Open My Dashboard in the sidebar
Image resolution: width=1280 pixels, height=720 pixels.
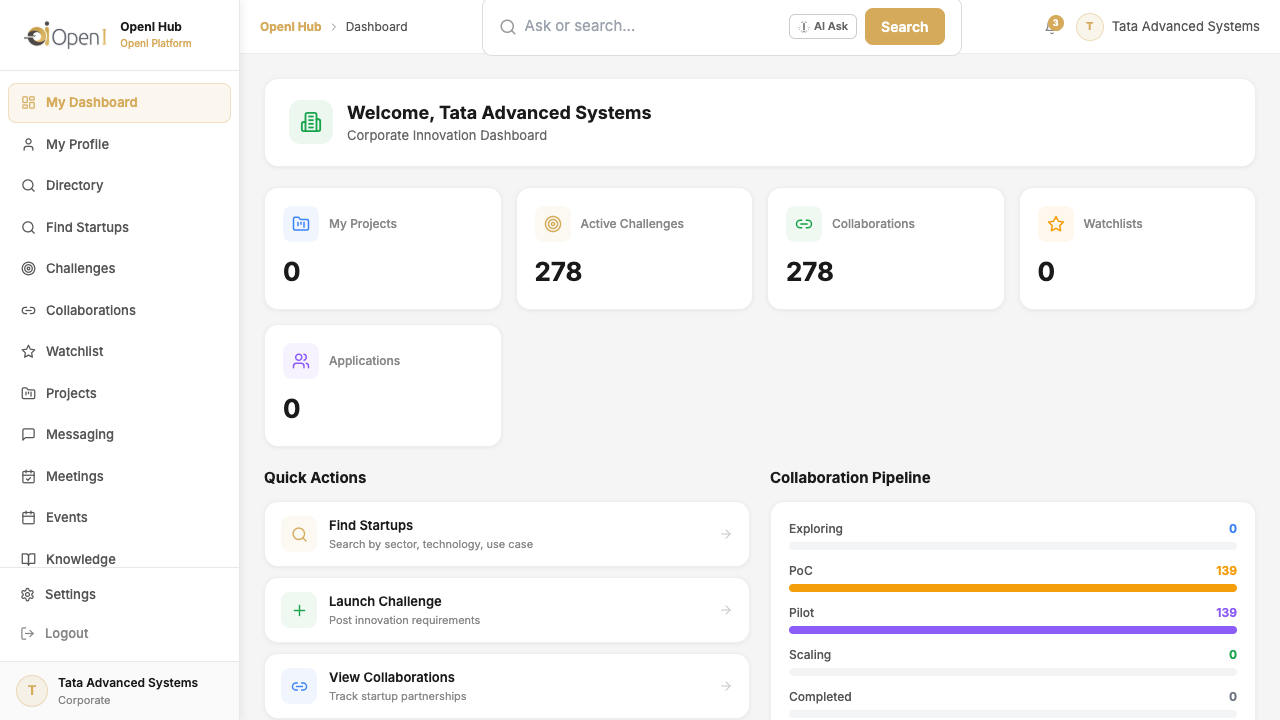click(x=120, y=103)
